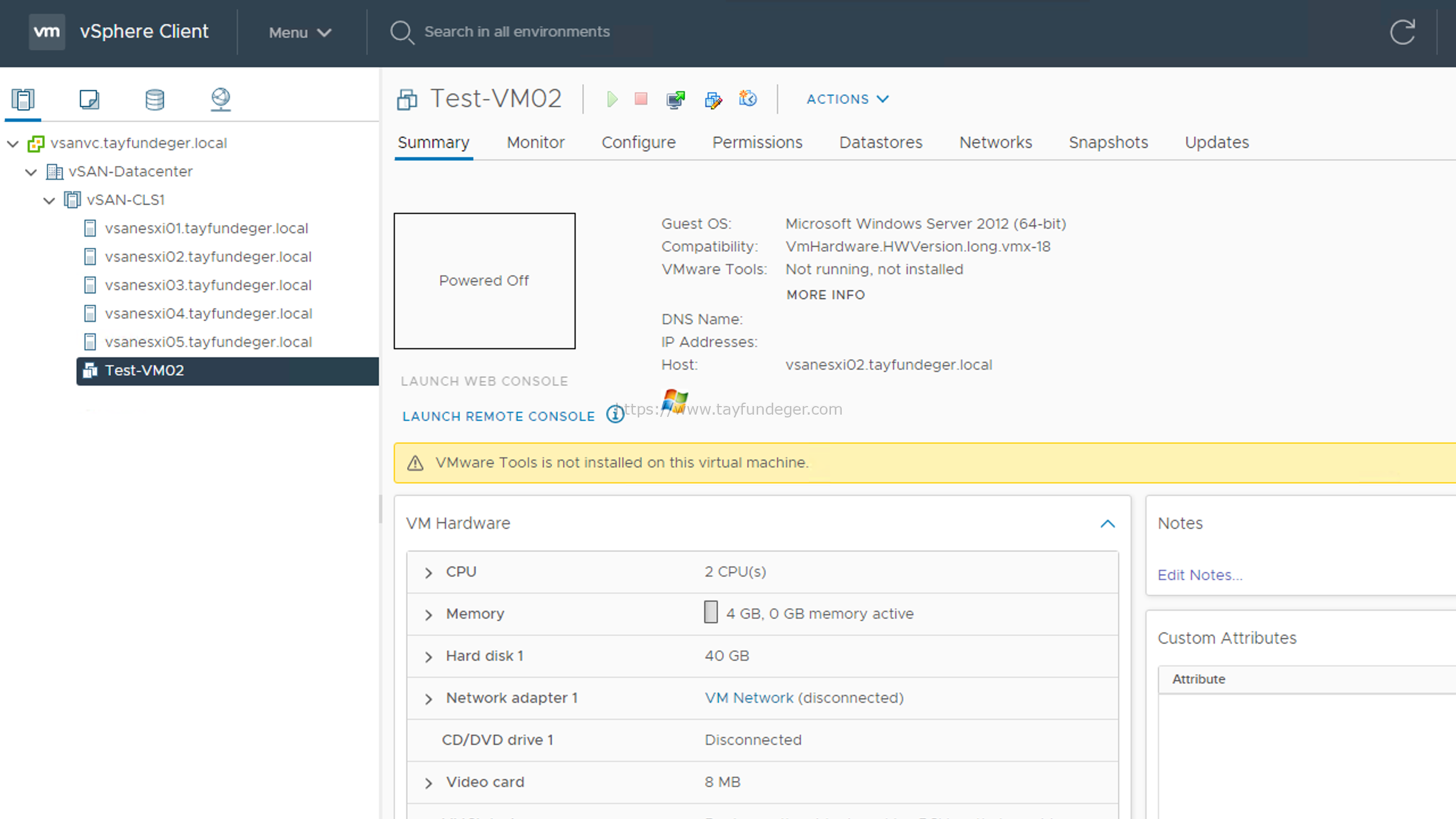Screen dimensions: 1456x819
Task: Select vSAN-CLS1 cluster in tree
Action: point(126,200)
